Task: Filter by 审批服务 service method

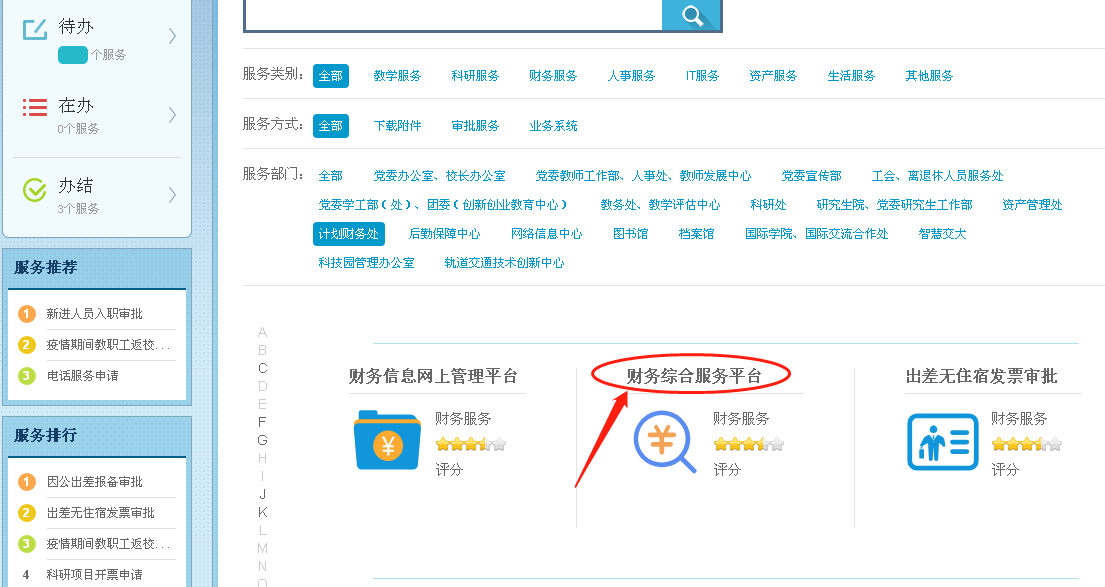Action: click(475, 125)
